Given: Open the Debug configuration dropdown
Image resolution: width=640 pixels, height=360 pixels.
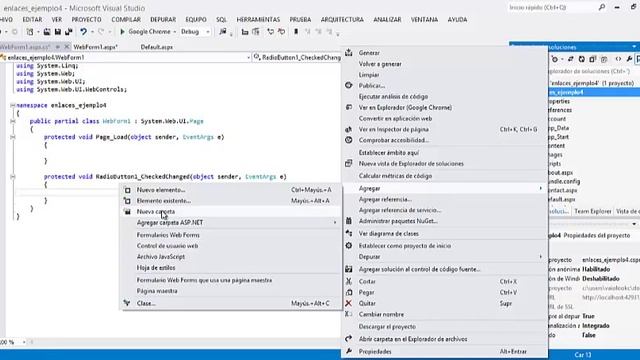Looking at the screenshot, I should [x=196, y=31].
